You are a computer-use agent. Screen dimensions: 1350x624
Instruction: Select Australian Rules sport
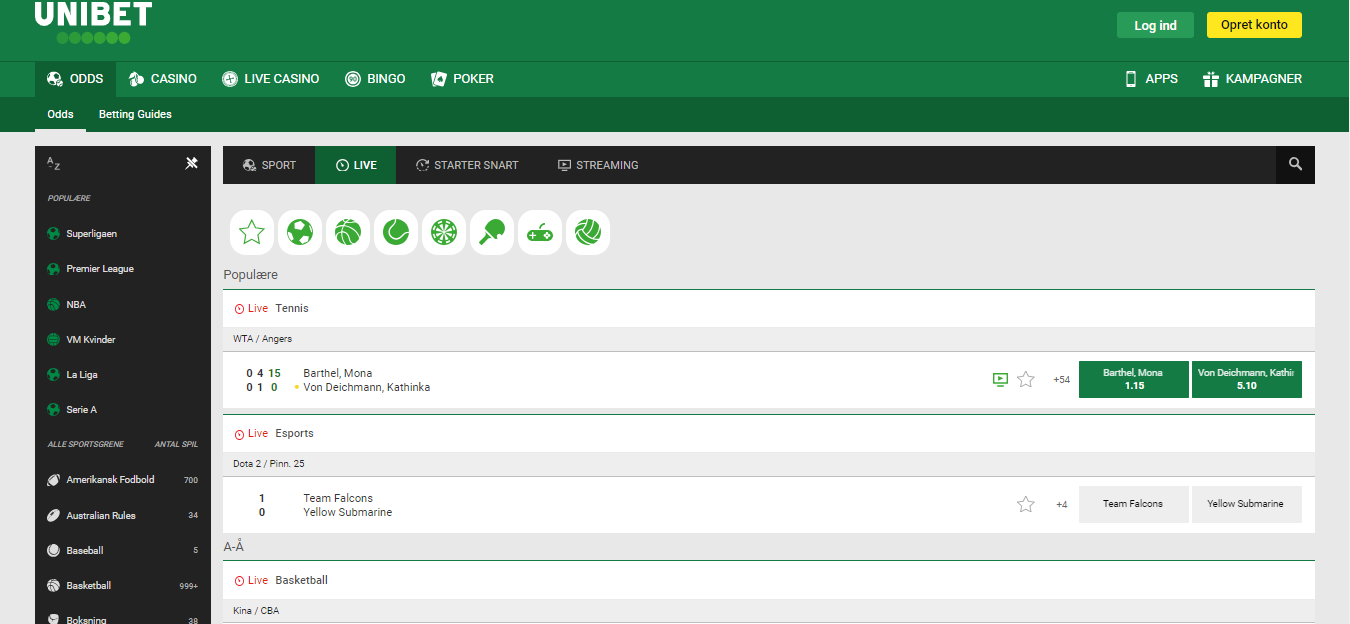(x=123, y=515)
